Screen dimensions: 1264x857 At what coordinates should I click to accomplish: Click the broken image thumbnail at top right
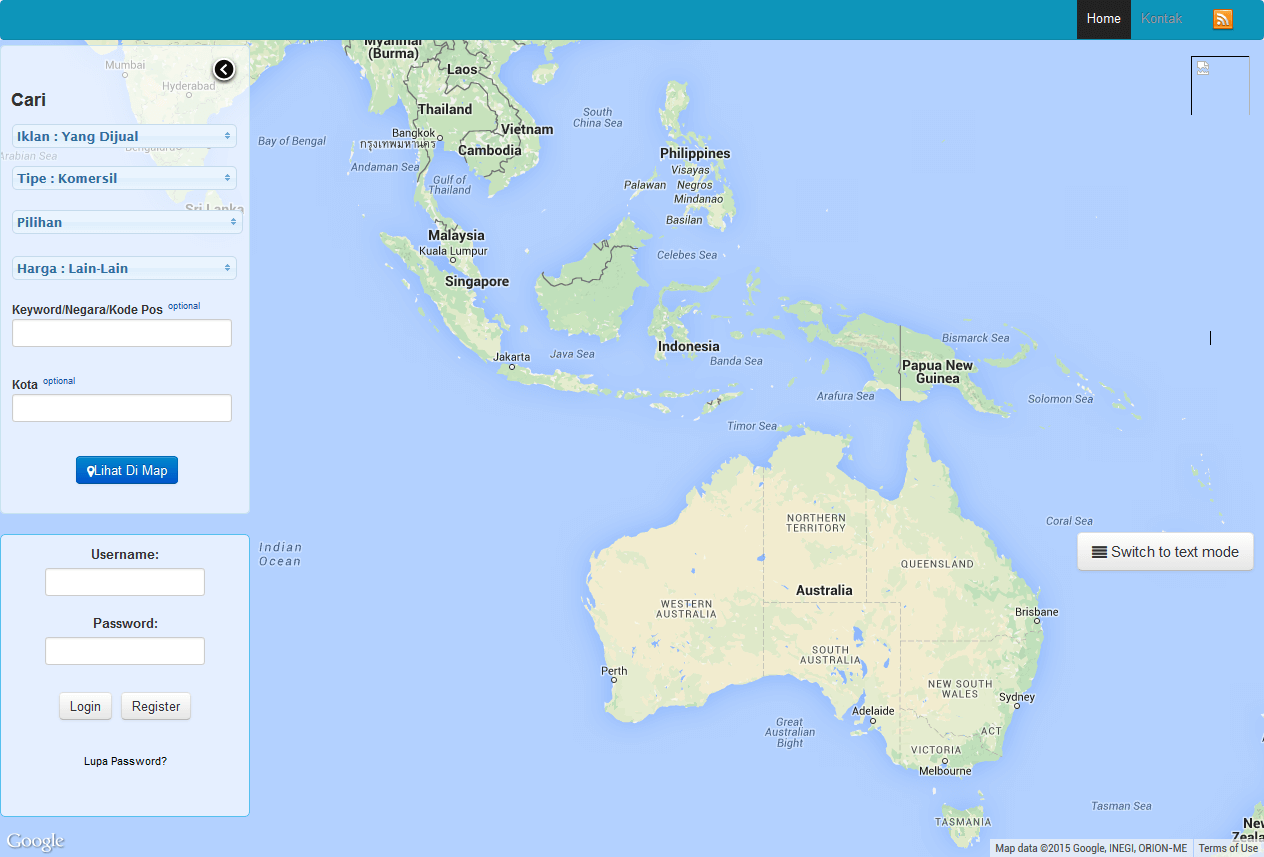click(1203, 69)
